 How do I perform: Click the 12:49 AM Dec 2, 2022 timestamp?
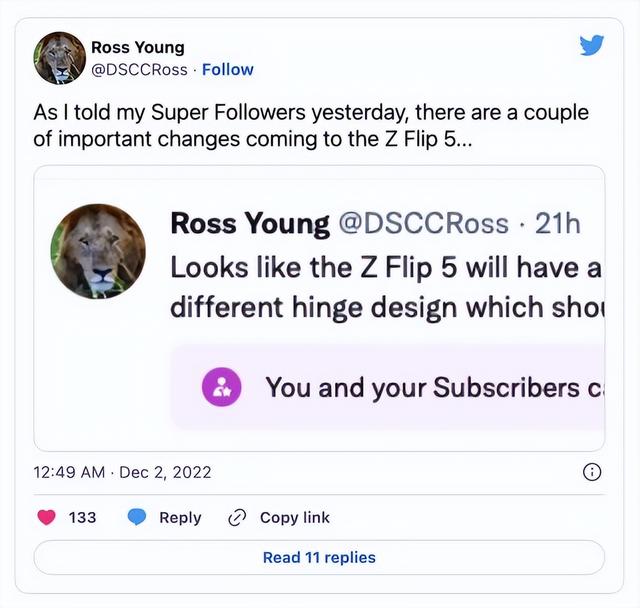click(123, 472)
